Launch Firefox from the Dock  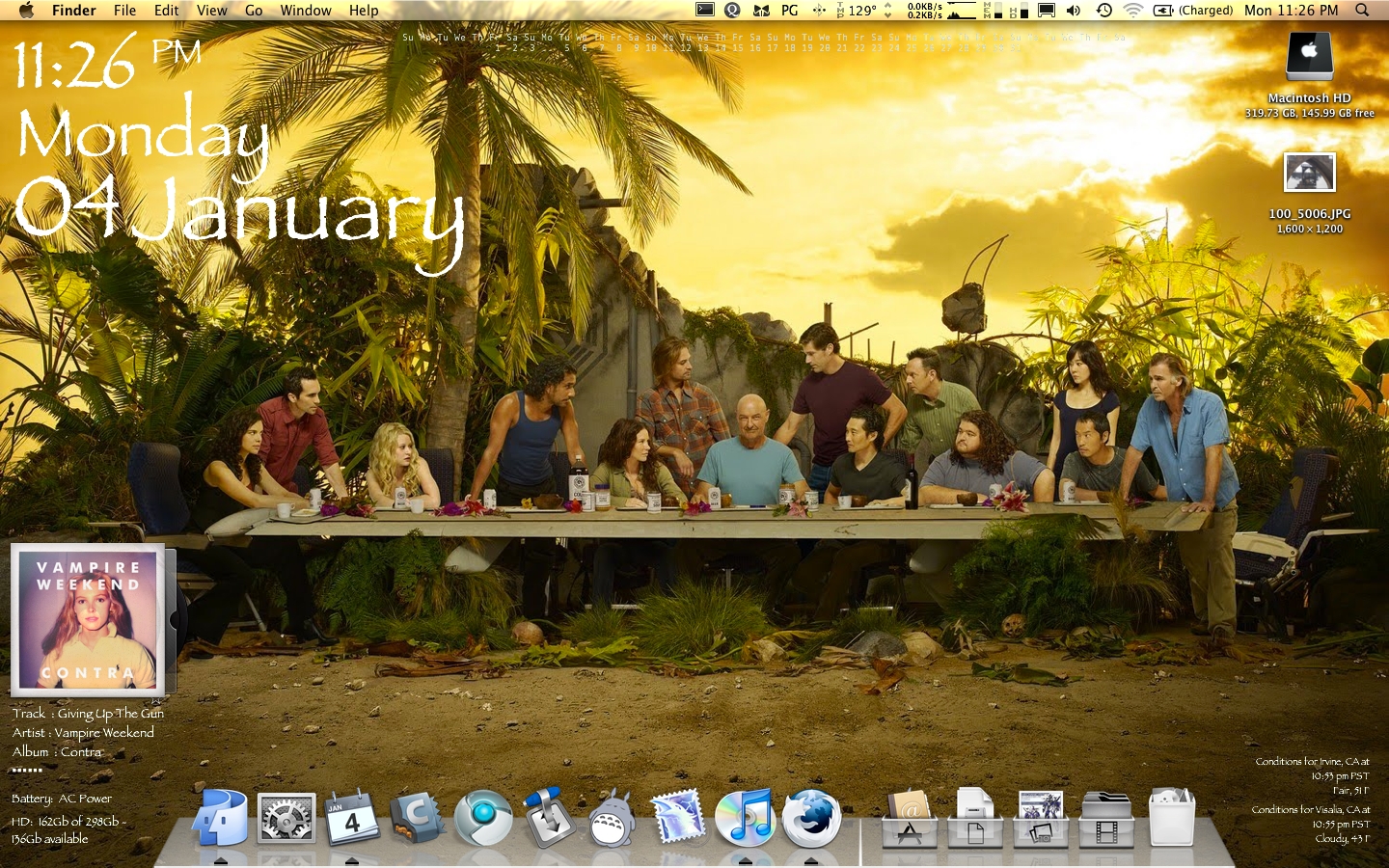[811, 818]
